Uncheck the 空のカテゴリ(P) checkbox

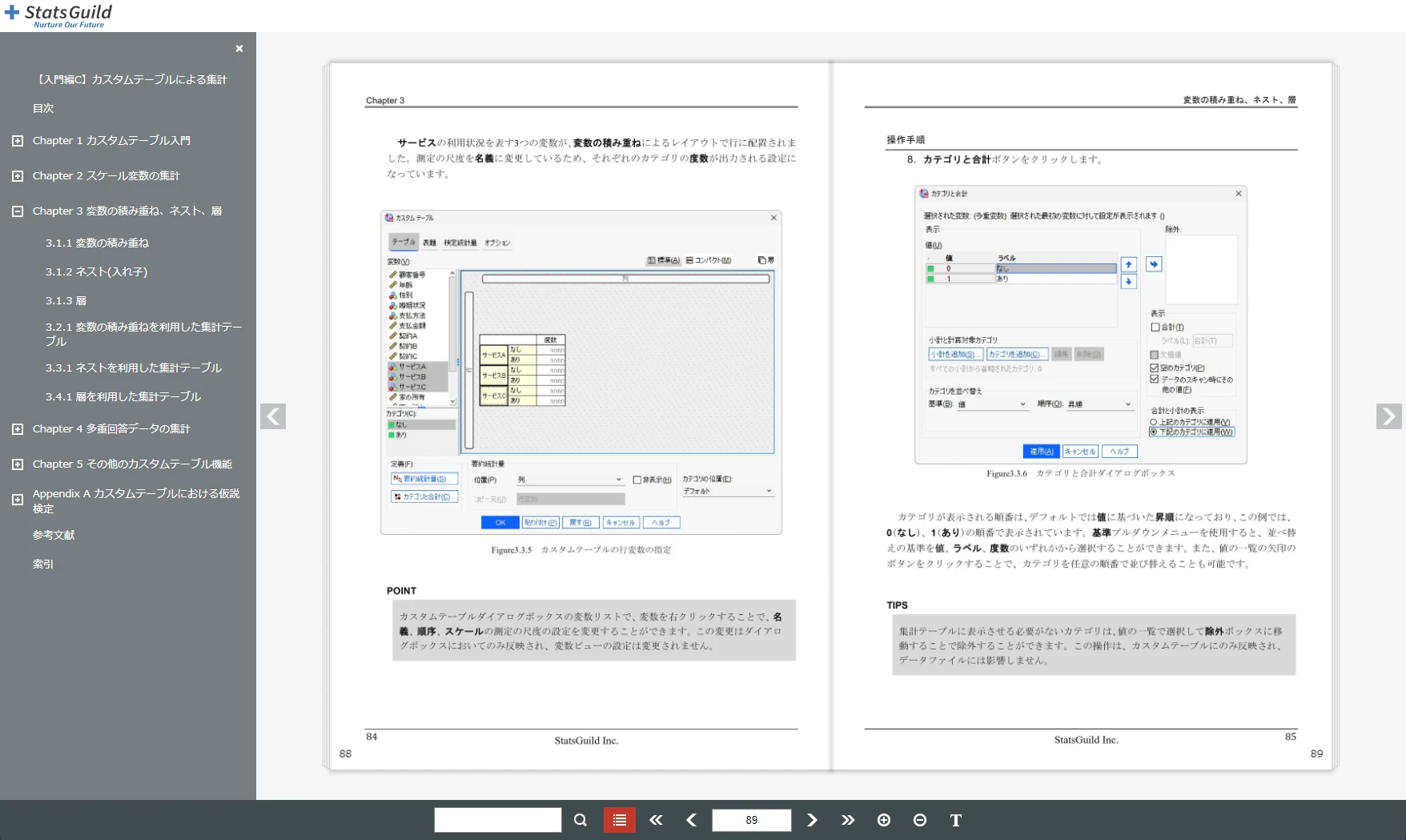[x=1154, y=366]
